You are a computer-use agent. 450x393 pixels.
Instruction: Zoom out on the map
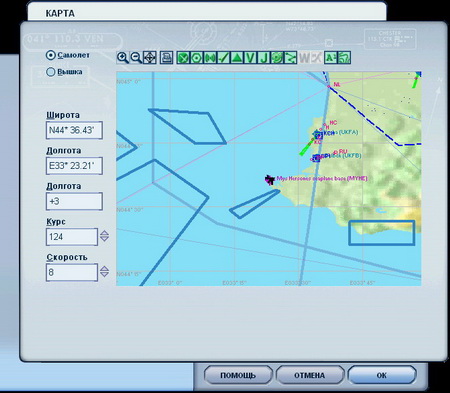[x=136, y=58]
